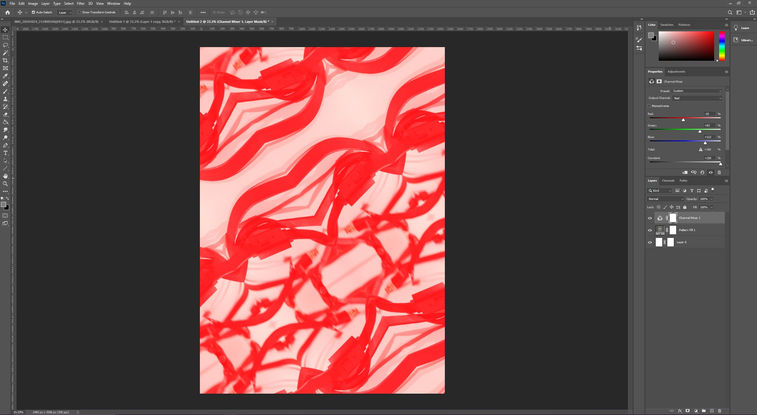Pick a hue on the spectrum strip

(x=722, y=46)
